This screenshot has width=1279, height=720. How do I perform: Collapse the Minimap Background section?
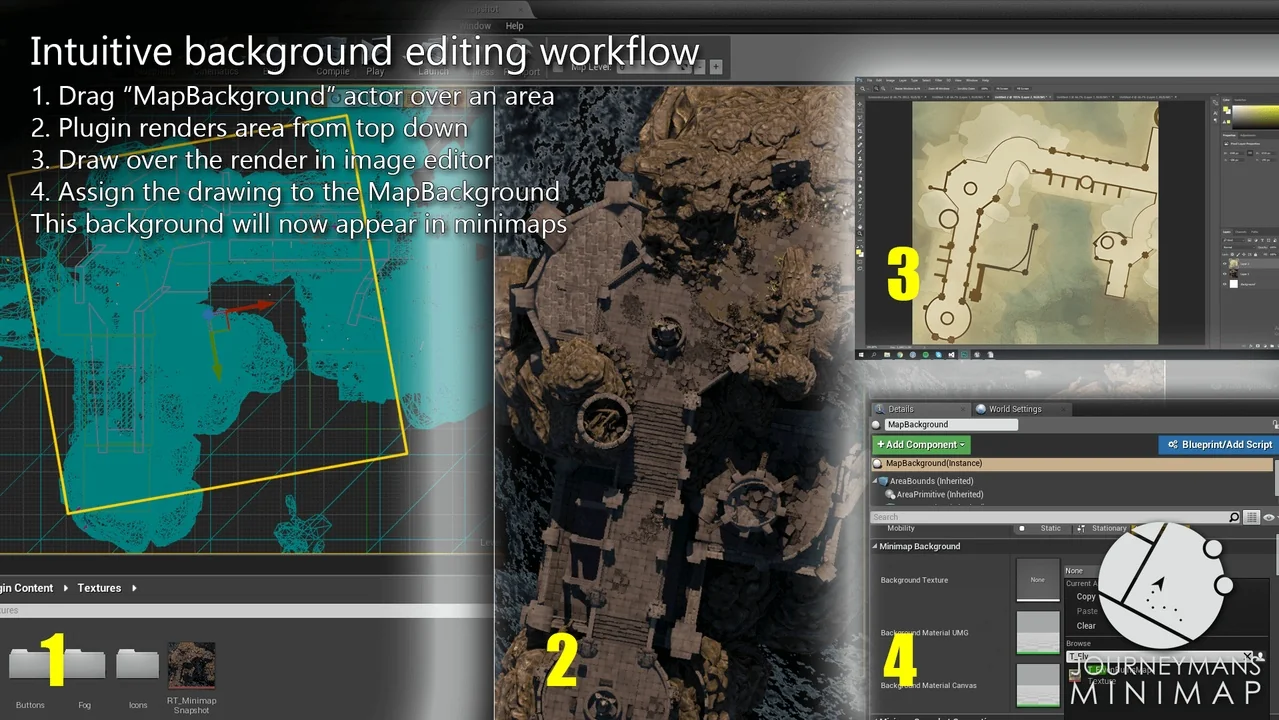coord(876,546)
